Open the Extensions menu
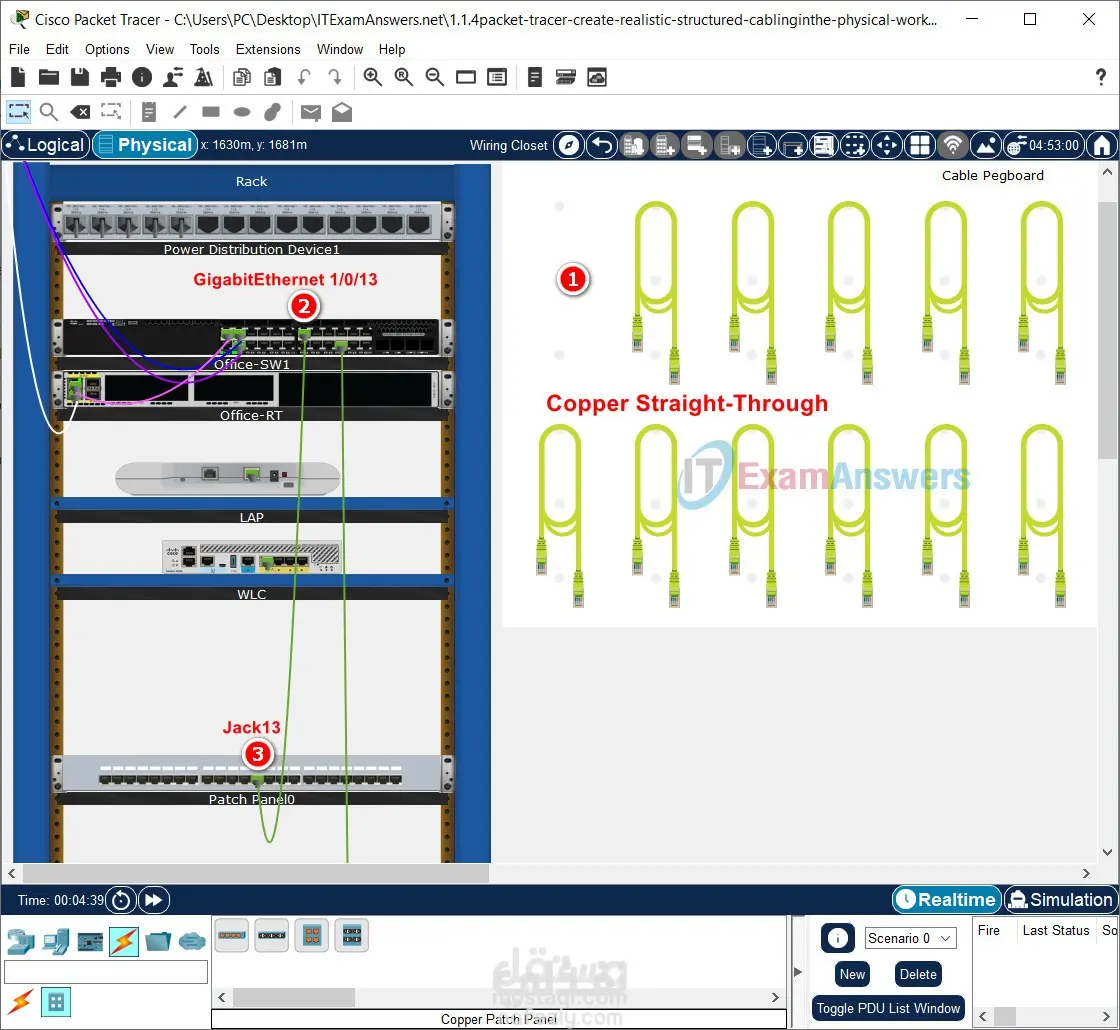 pyautogui.click(x=268, y=49)
